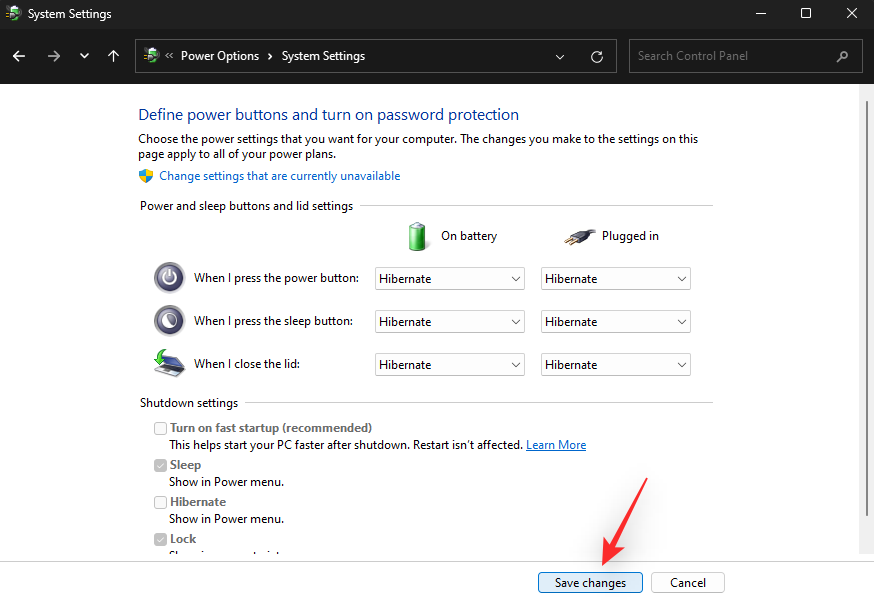This screenshot has width=874, height=600.
Task: Click Save changes button
Action: coord(590,583)
